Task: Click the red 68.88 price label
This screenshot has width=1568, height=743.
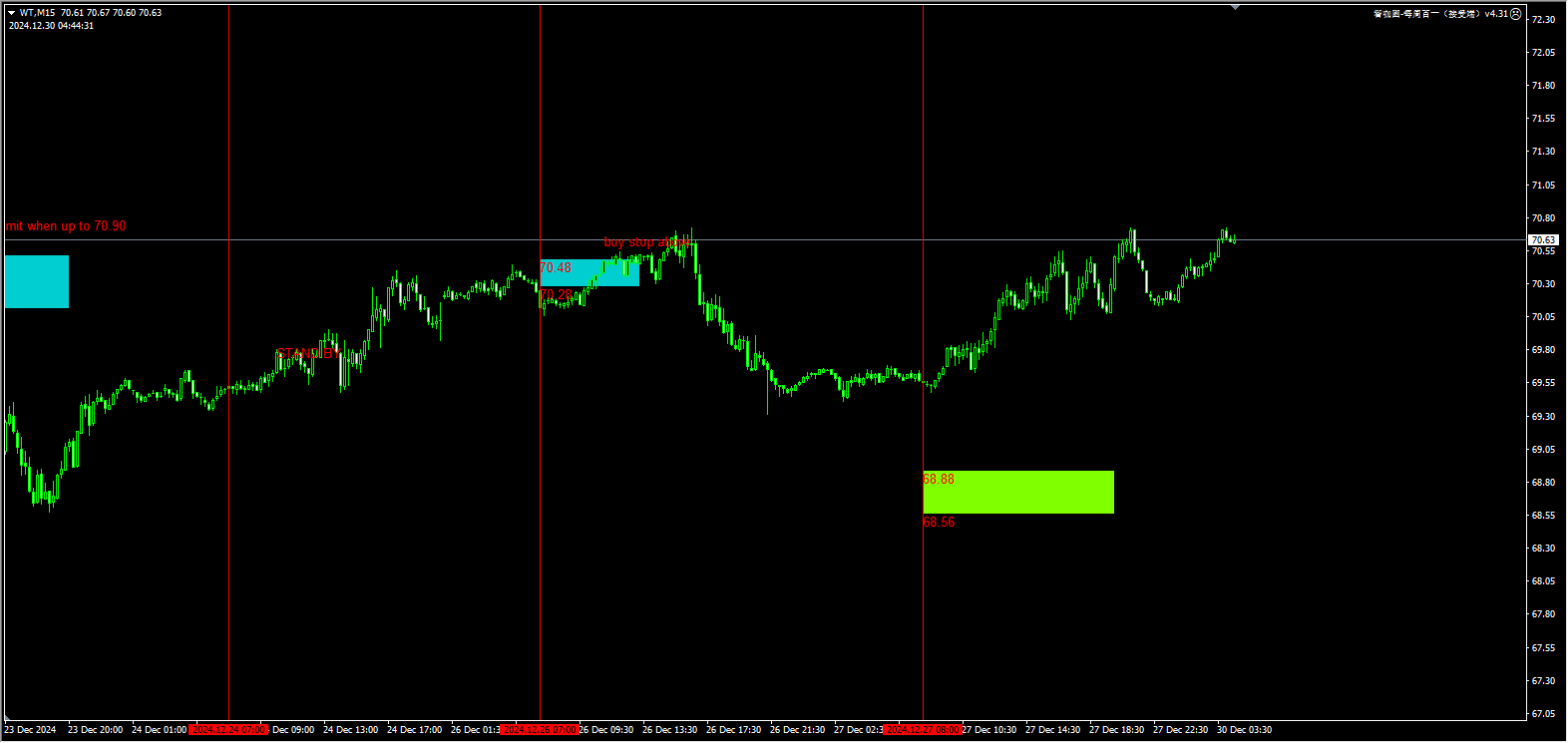Action: 939,480
